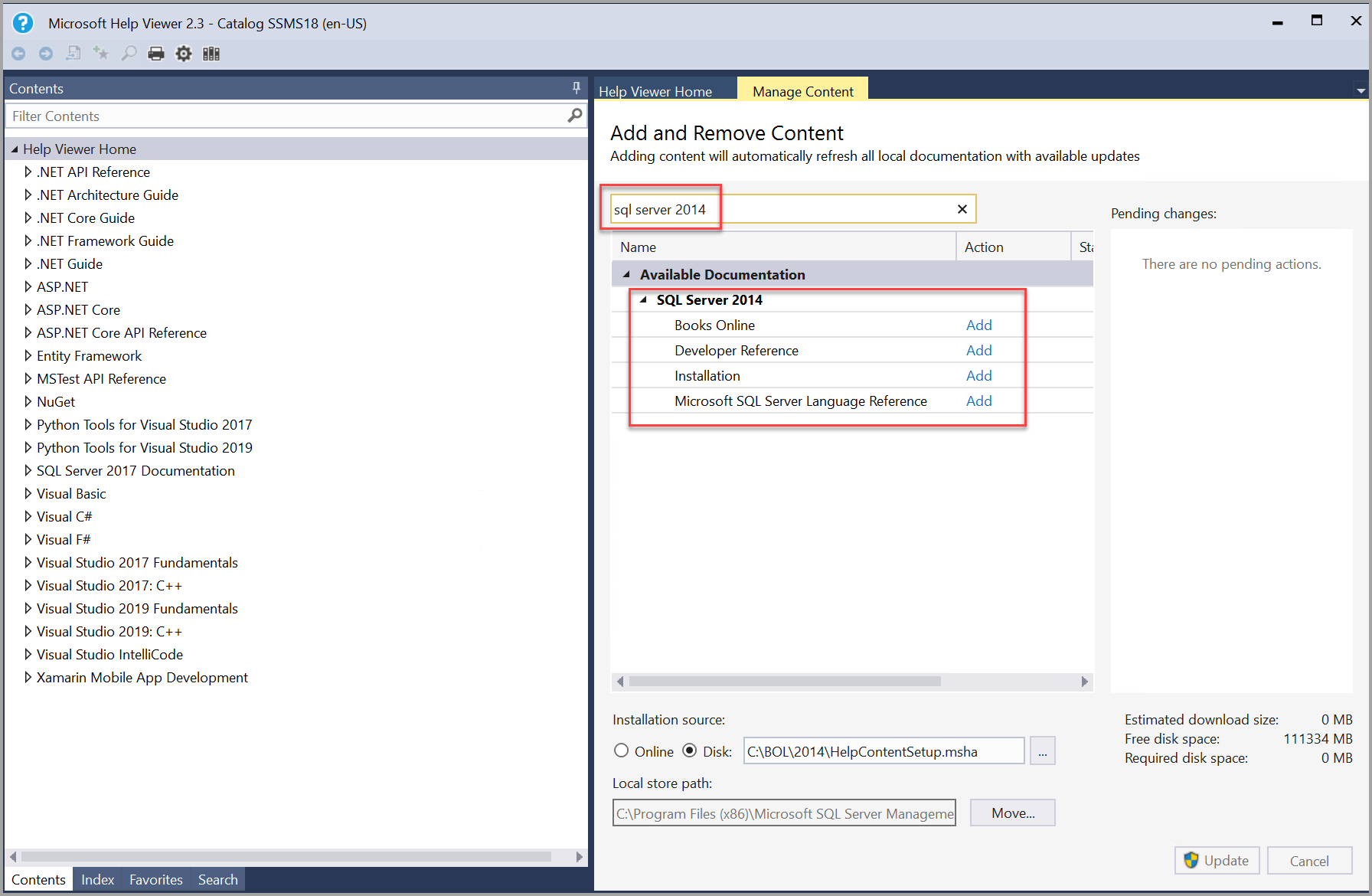Add the Books Online documentation

[979, 325]
